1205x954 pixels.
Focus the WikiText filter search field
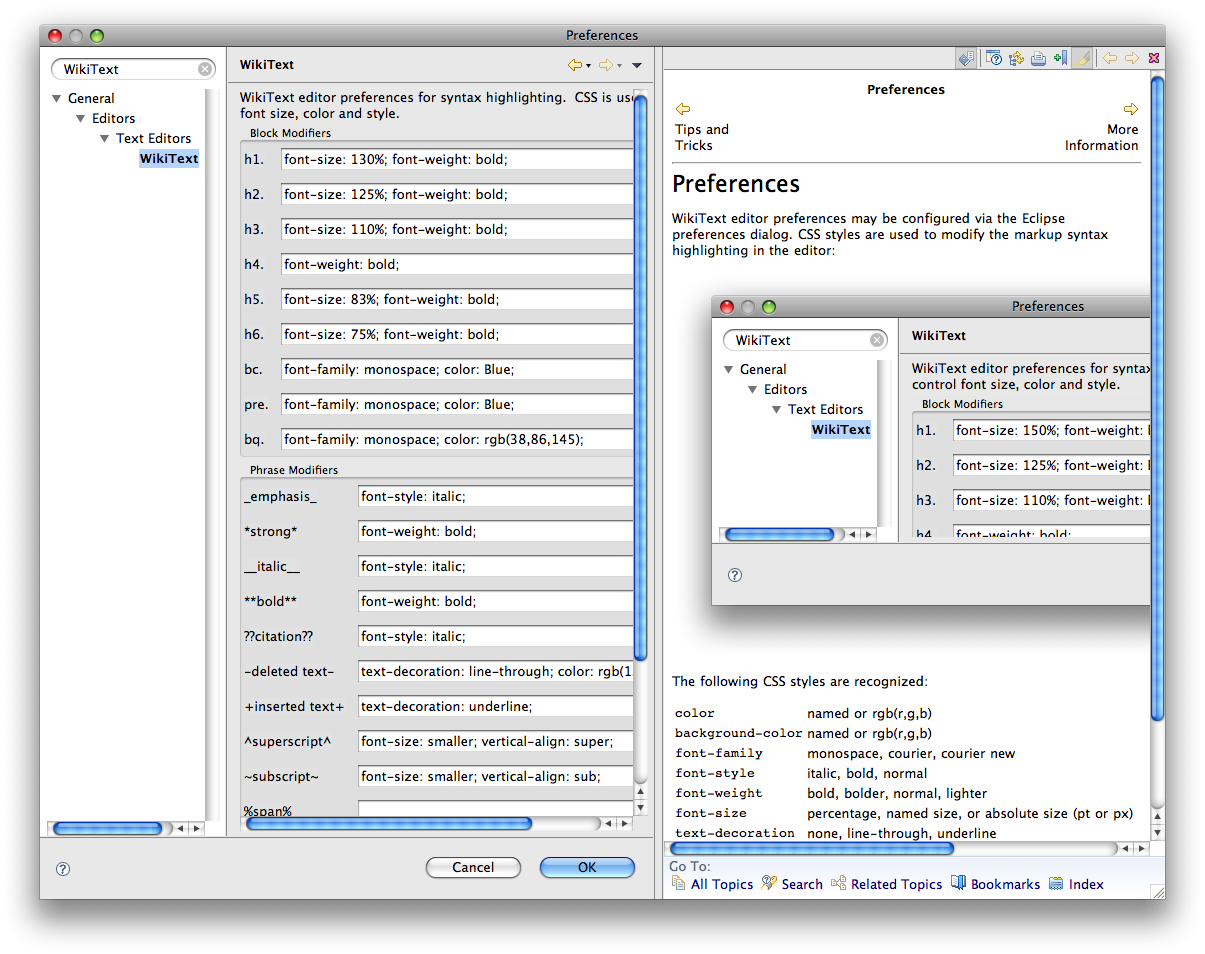[x=131, y=69]
